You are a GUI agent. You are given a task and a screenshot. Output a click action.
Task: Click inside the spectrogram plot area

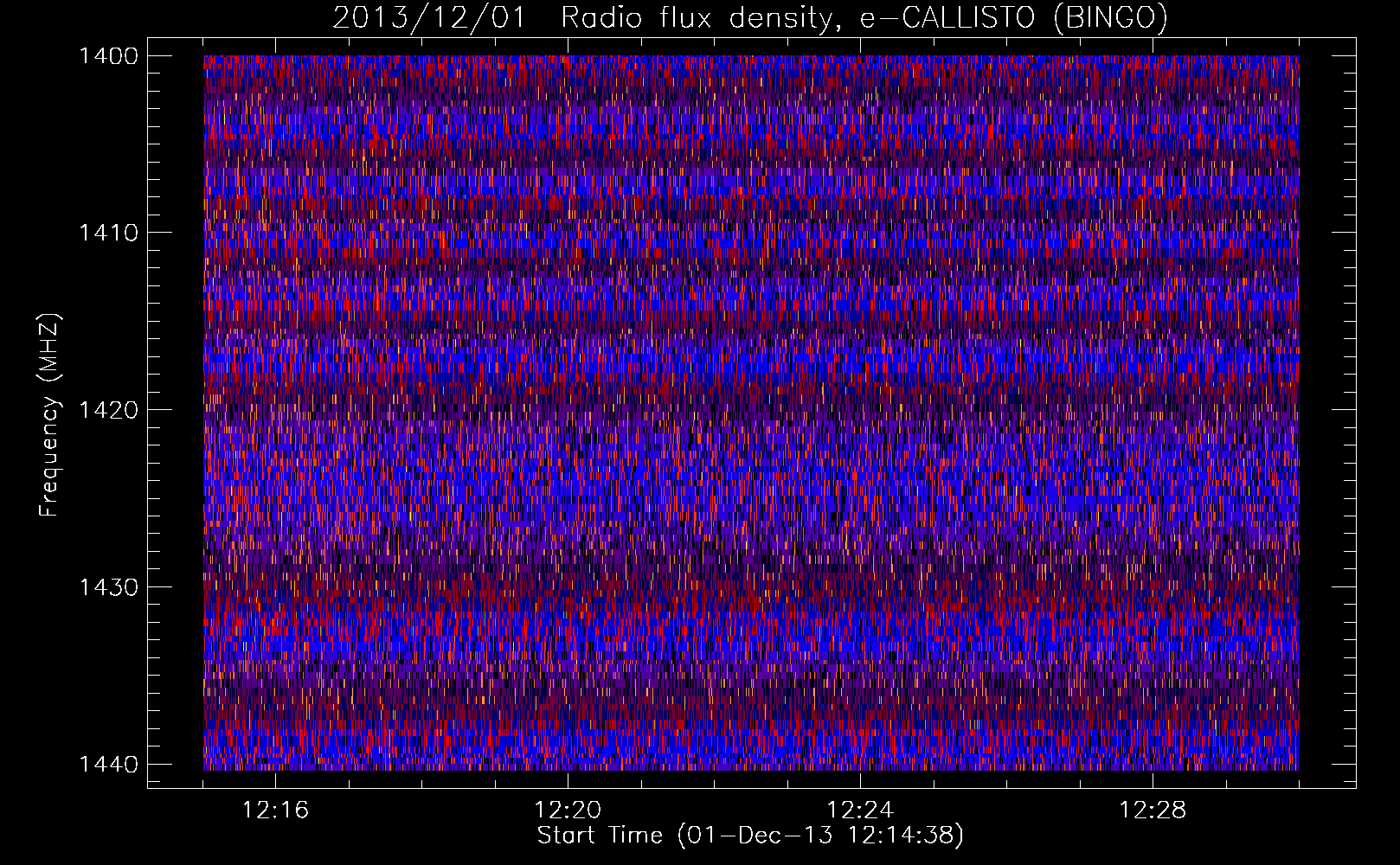pyautogui.click(x=751, y=413)
